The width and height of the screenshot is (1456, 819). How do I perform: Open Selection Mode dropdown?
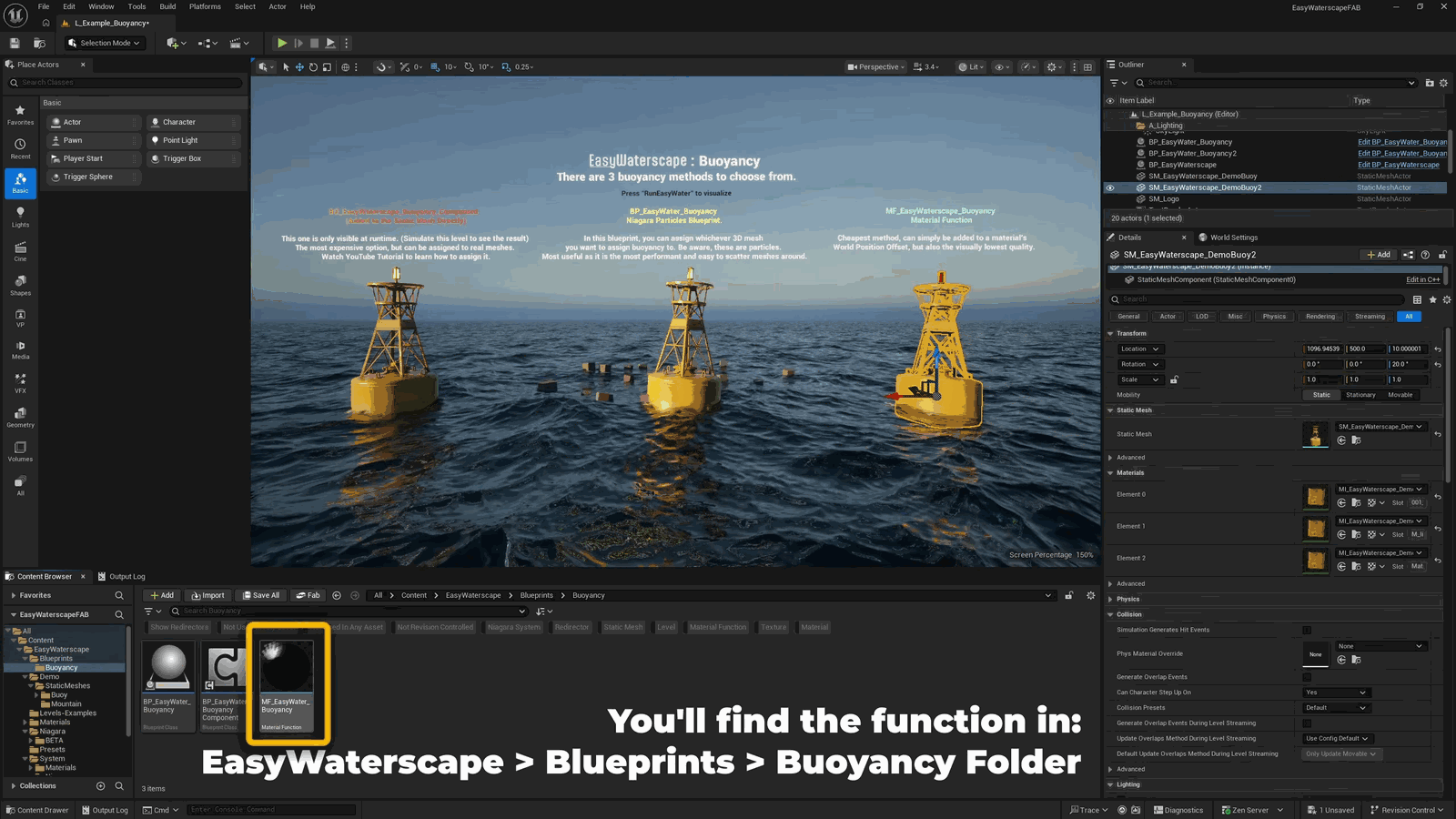click(x=104, y=43)
